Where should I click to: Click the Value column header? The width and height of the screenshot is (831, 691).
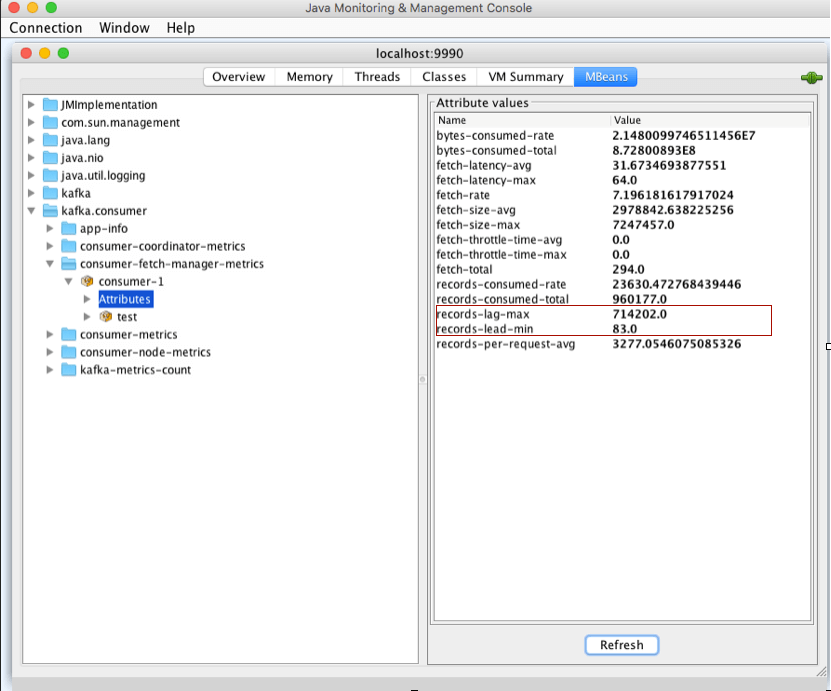pyautogui.click(x=627, y=120)
